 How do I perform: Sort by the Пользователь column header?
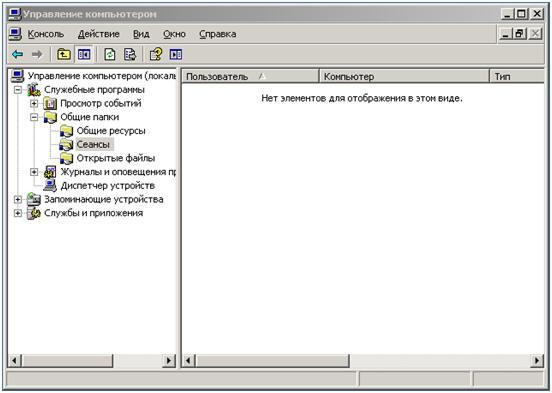[250, 76]
